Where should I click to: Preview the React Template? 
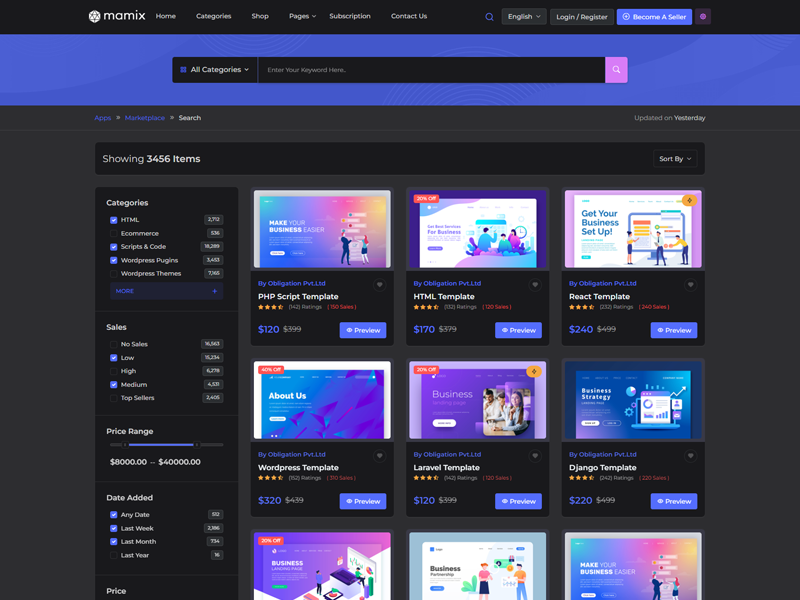click(673, 330)
